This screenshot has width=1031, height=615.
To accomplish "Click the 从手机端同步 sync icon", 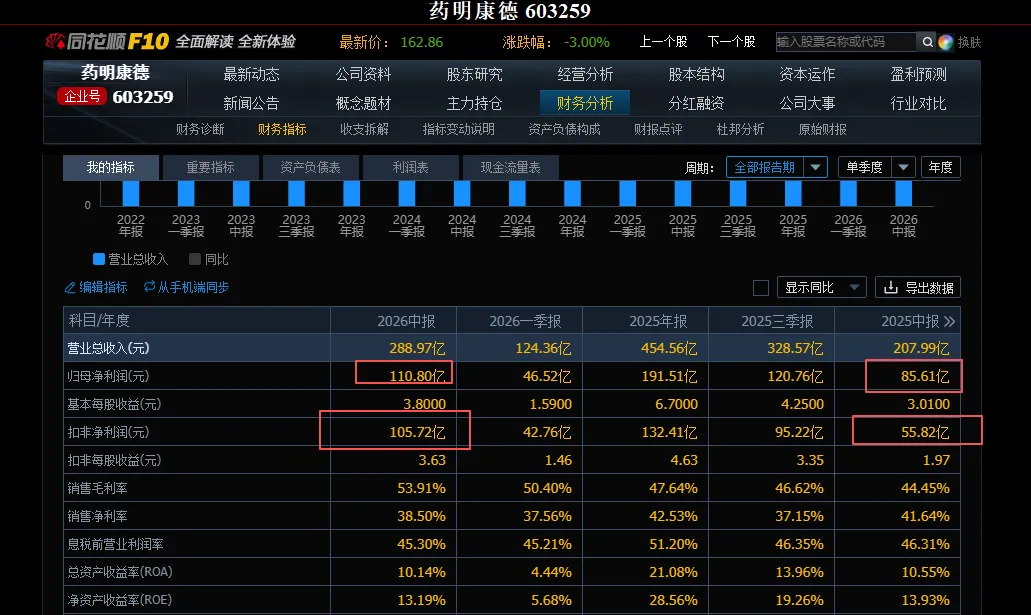I will pos(149,286).
